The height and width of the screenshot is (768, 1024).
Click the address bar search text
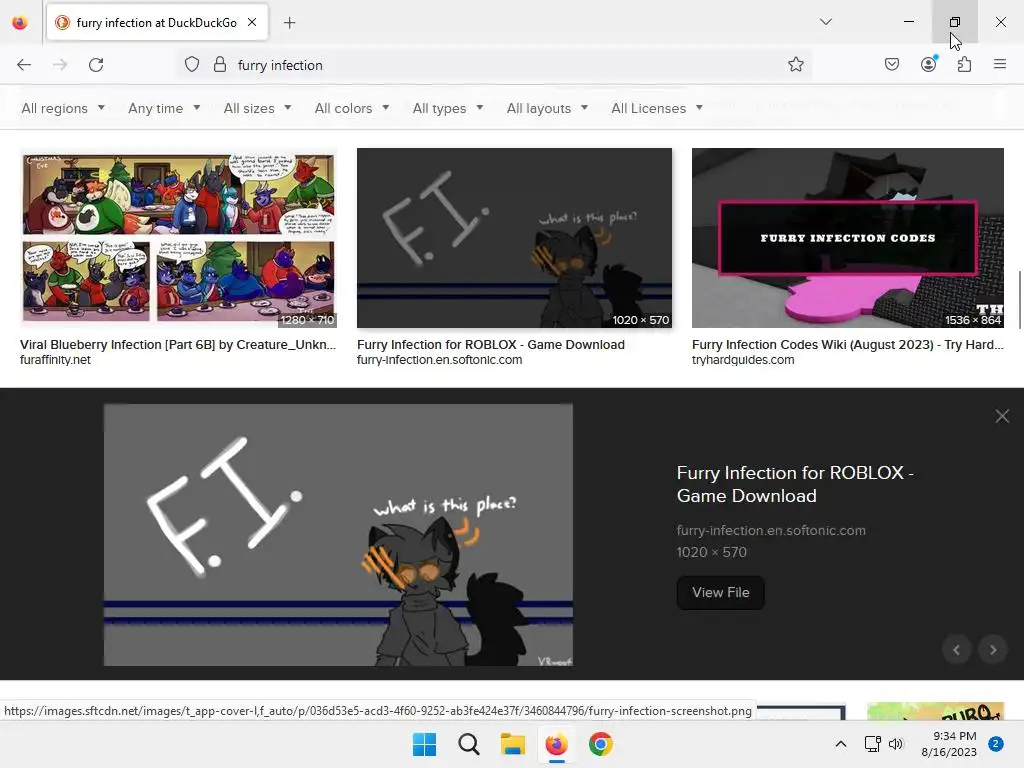(x=280, y=65)
